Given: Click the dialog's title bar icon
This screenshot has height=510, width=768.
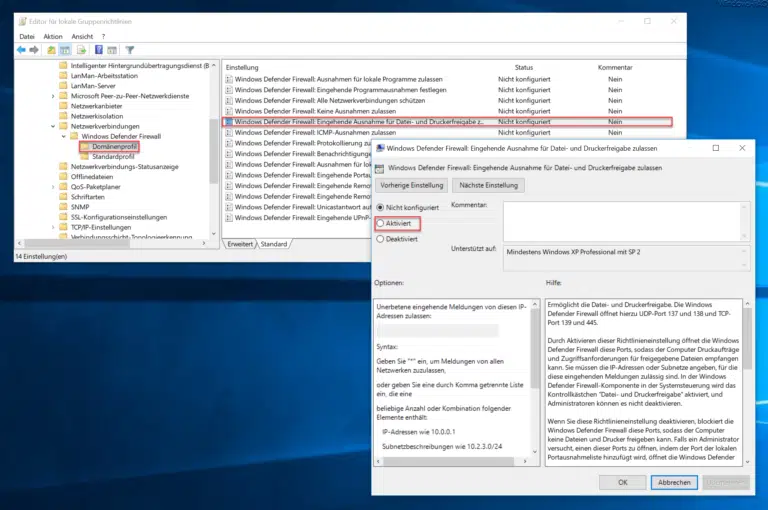Looking at the screenshot, I should coord(380,148).
